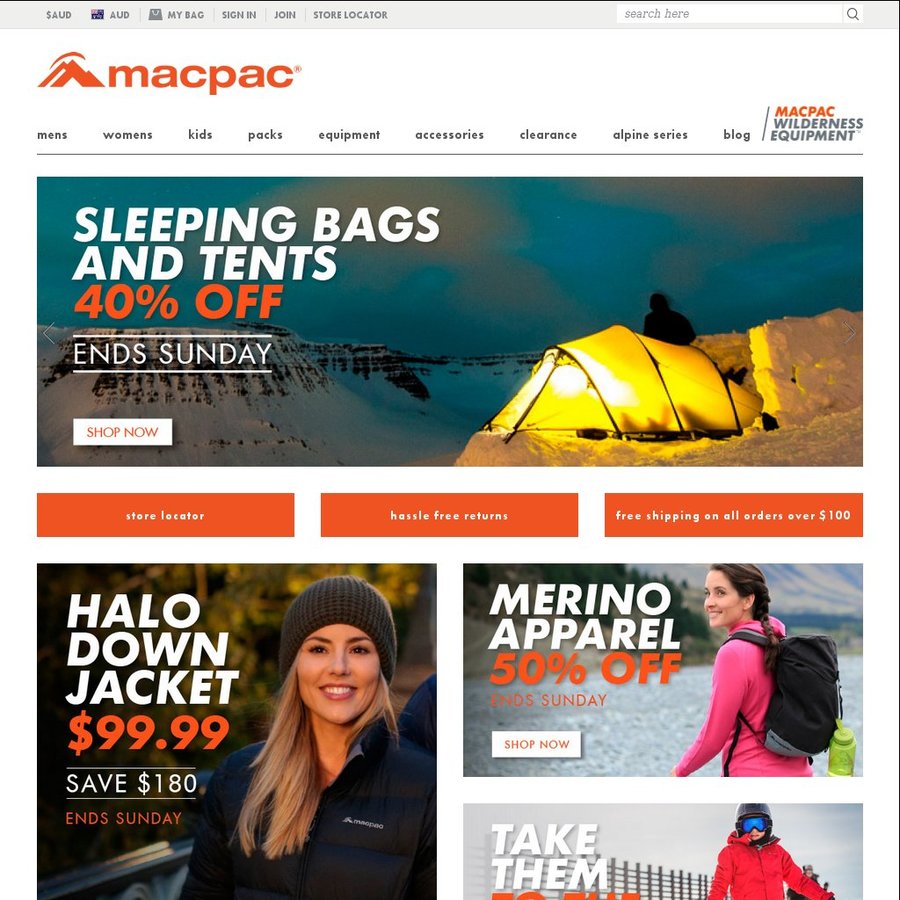Open the mens menu

click(x=52, y=135)
